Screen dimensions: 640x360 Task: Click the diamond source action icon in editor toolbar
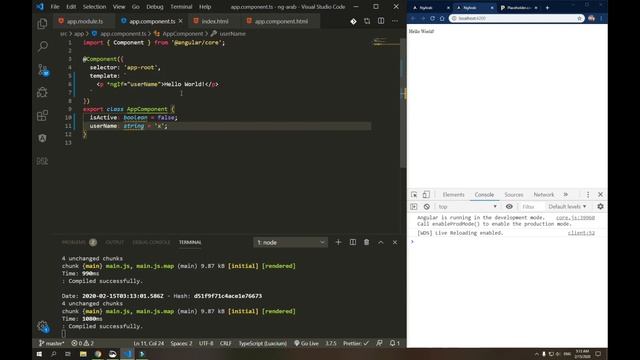click(x=353, y=21)
